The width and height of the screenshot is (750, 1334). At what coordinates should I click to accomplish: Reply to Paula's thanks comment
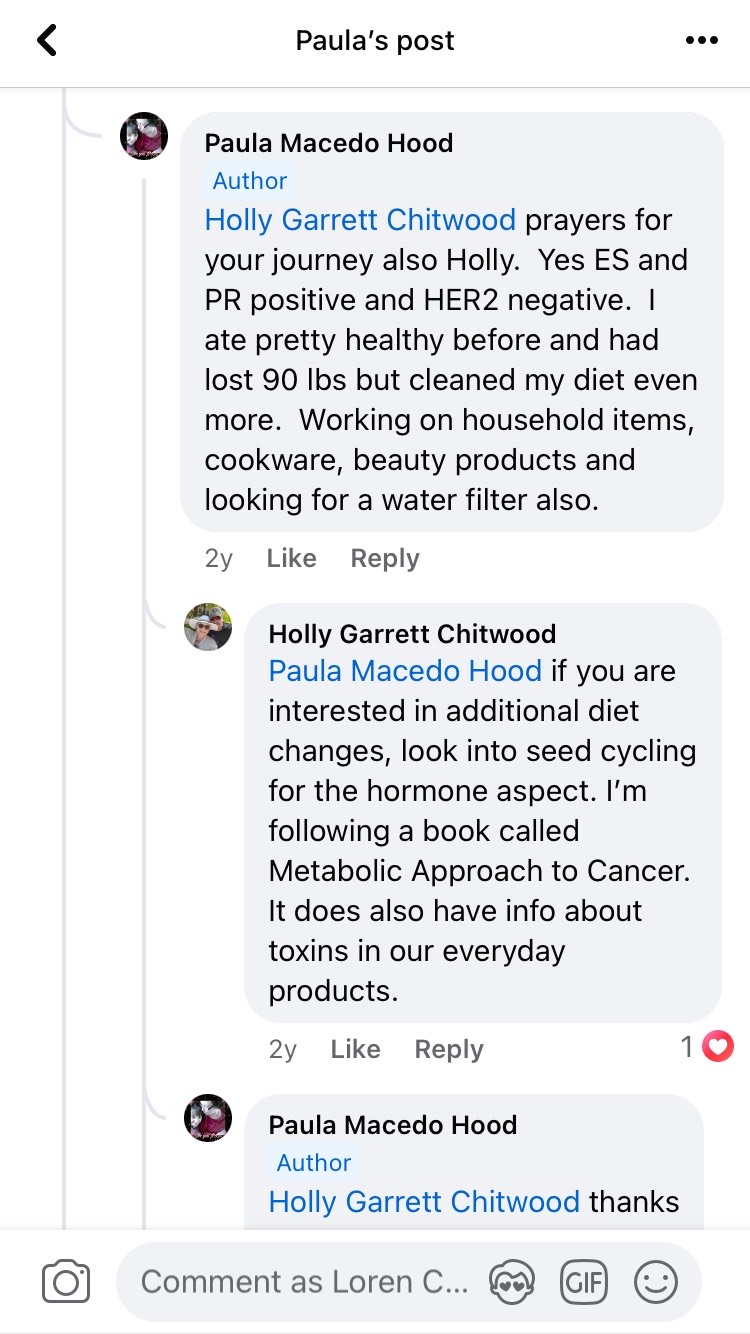[x=448, y=1240]
